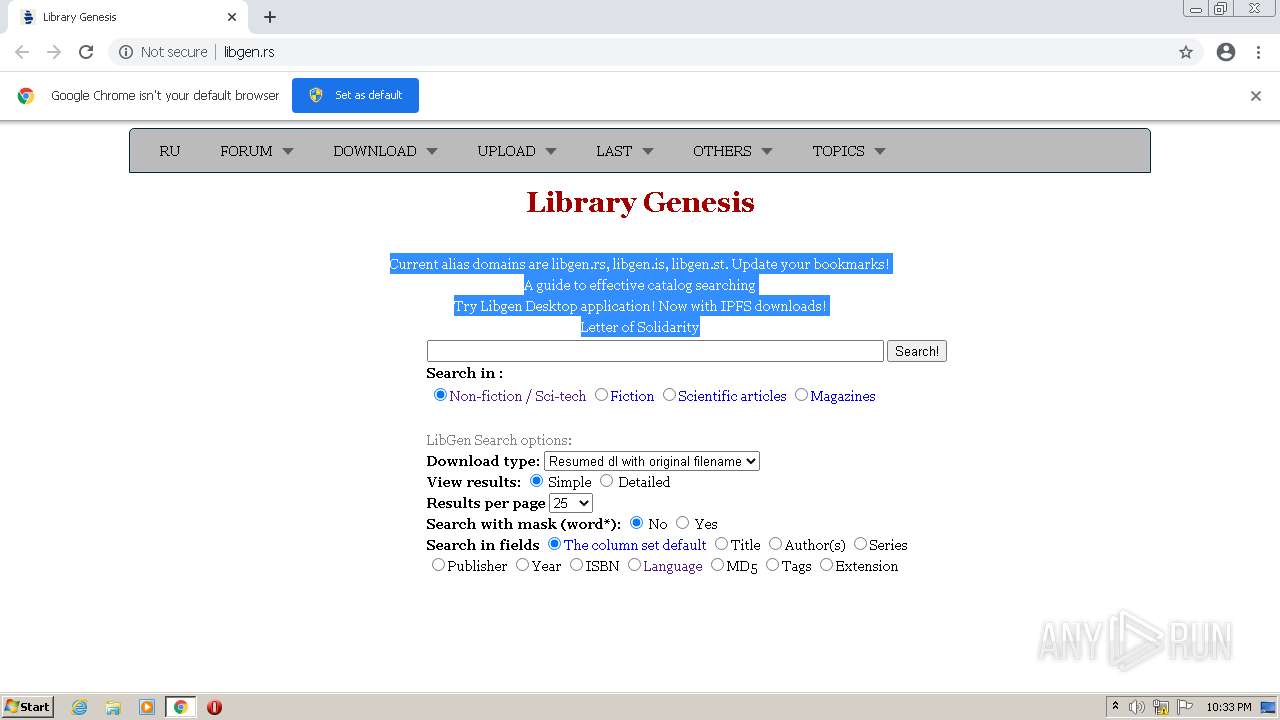Search in the Author(s) field
The image size is (1280, 720).
point(775,544)
